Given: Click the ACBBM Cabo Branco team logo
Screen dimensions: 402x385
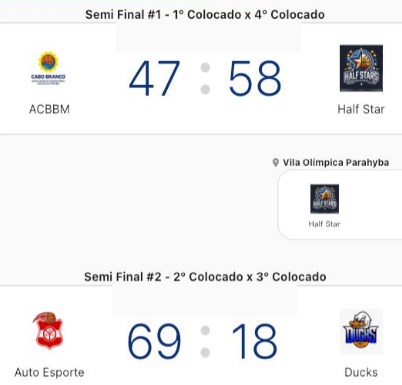Looking at the screenshot, I should pyautogui.click(x=49, y=69).
